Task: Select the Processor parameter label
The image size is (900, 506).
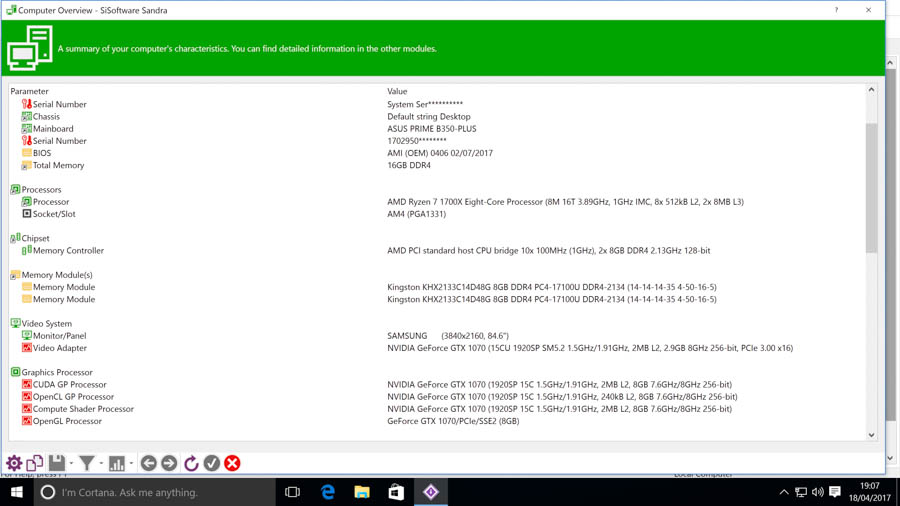Action: tap(51, 202)
